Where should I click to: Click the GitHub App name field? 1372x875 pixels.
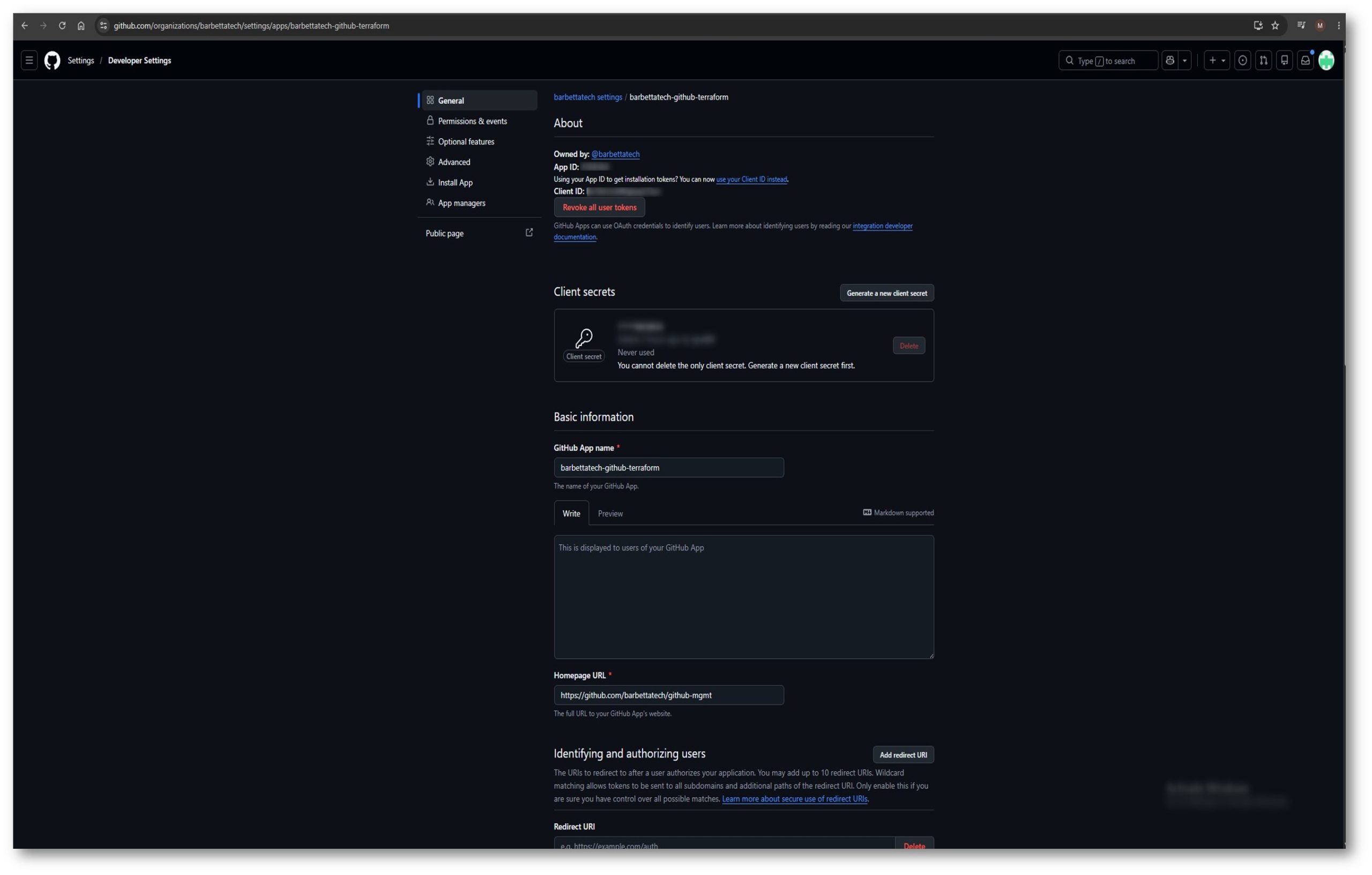click(x=669, y=468)
